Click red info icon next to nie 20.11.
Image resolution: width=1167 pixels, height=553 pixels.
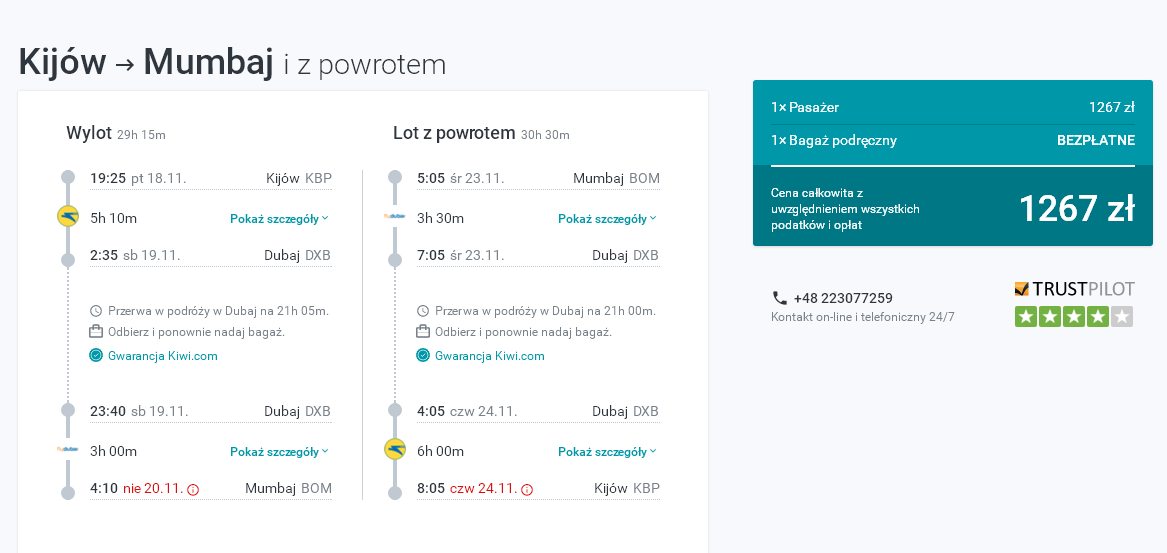click(x=193, y=489)
